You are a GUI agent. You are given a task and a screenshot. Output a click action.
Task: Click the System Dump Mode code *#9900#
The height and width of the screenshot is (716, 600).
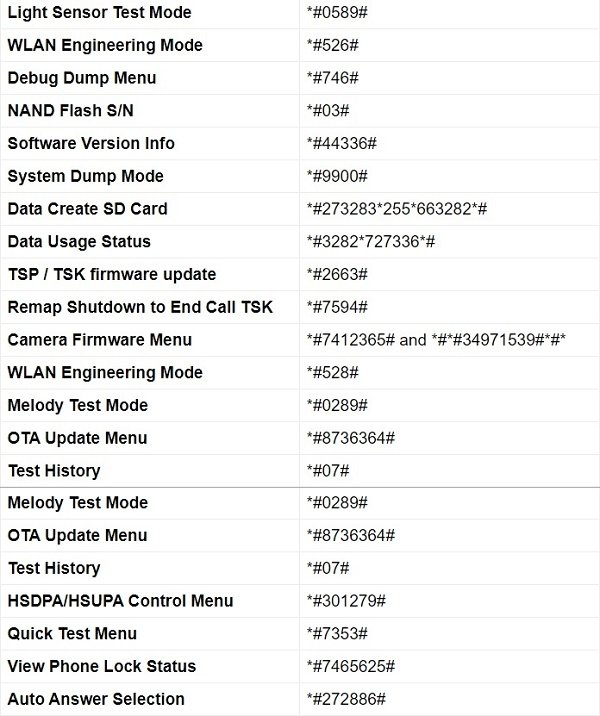coord(337,176)
